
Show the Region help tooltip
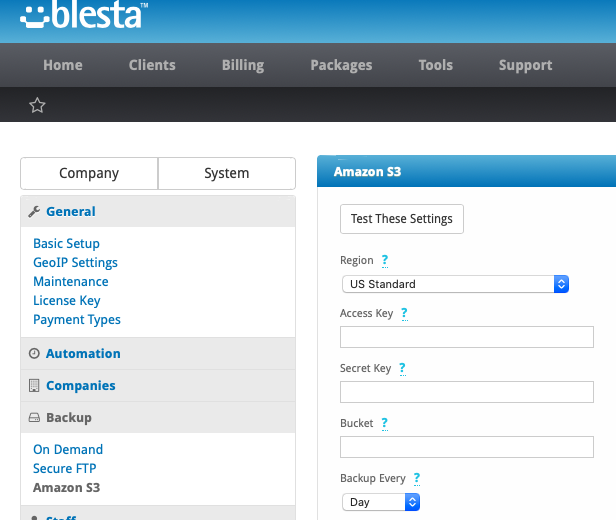(x=385, y=261)
